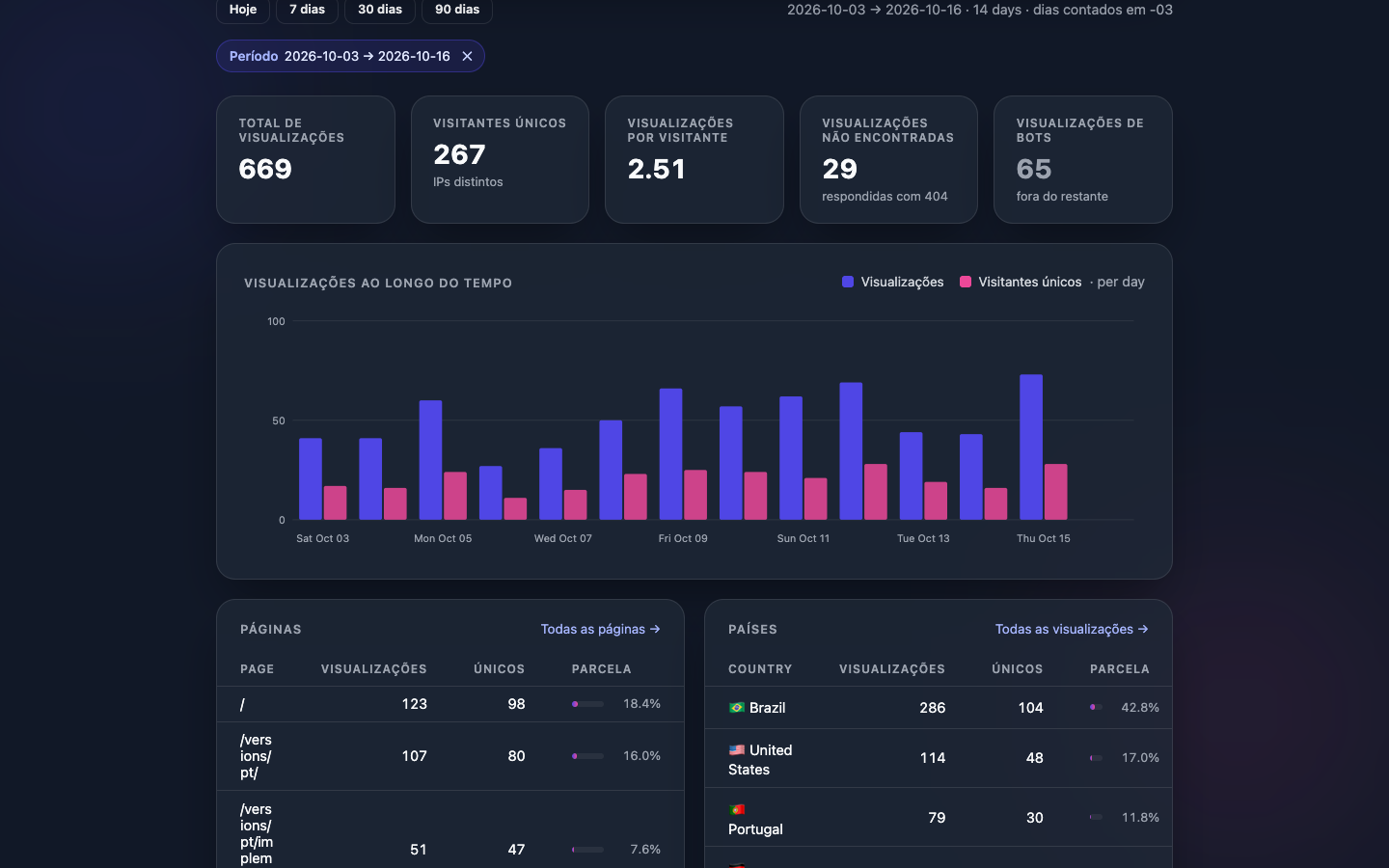The height and width of the screenshot is (868, 1389).
Task: Remove the Período filter chip
Action: [467, 56]
